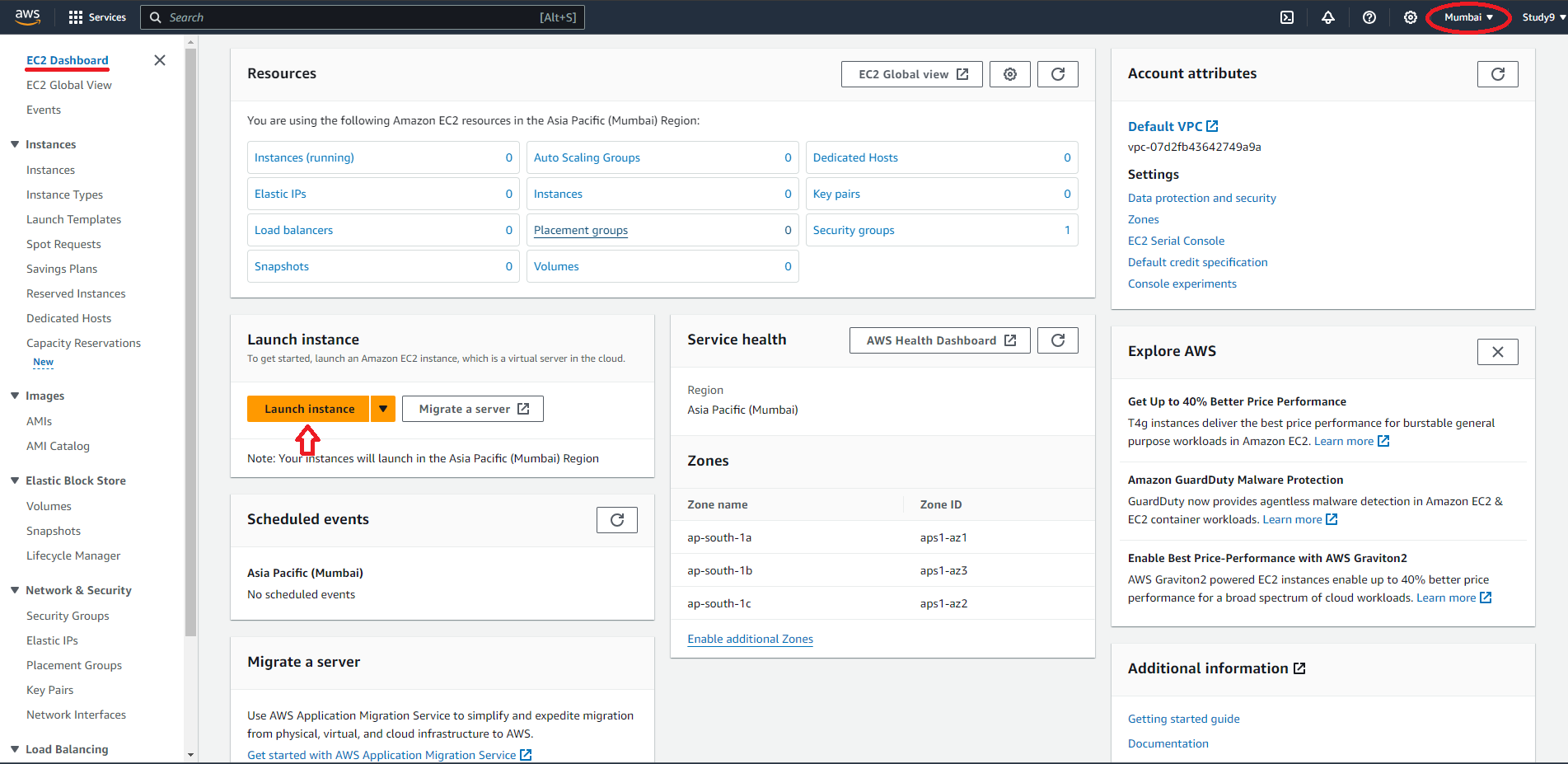
Task: Select zone name ap-south-1a
Action: [x=719, y=537]
